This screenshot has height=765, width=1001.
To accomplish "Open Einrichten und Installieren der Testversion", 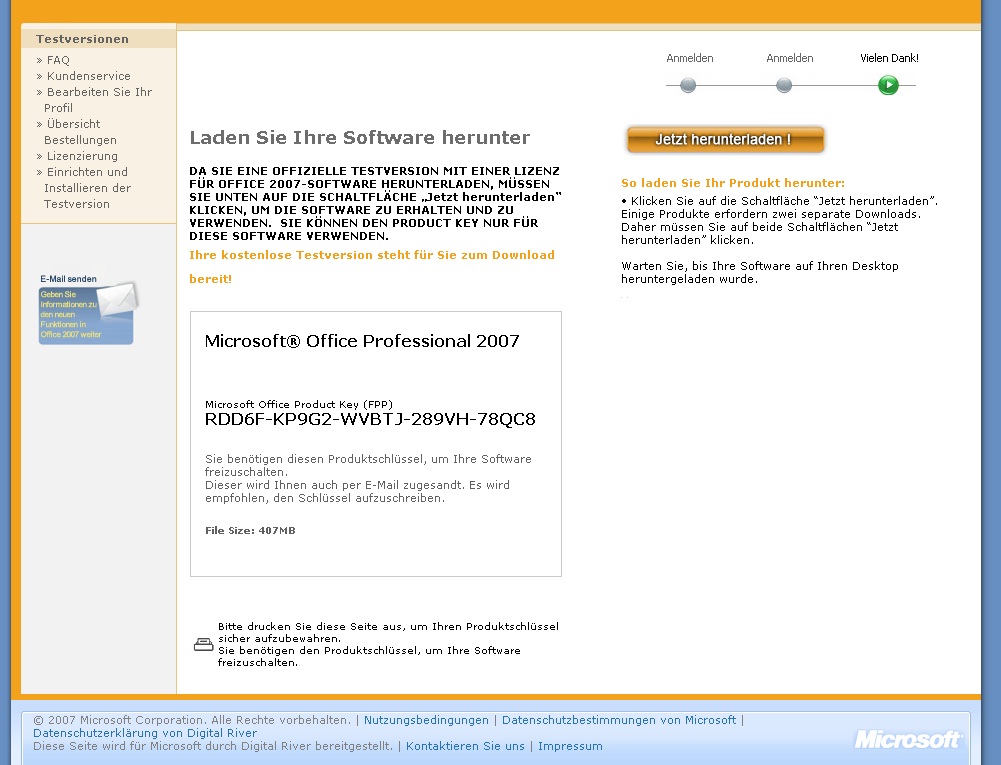I will pos(88,188).
